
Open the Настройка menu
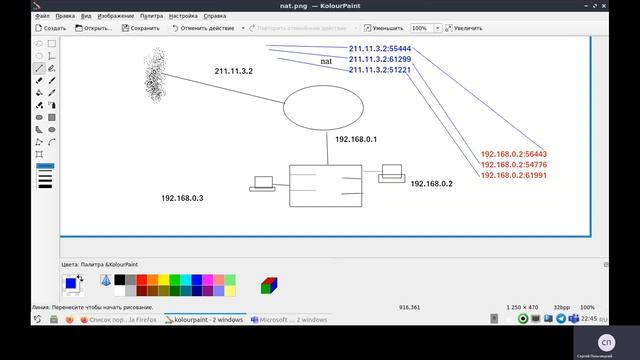click(x=183, y=16)
